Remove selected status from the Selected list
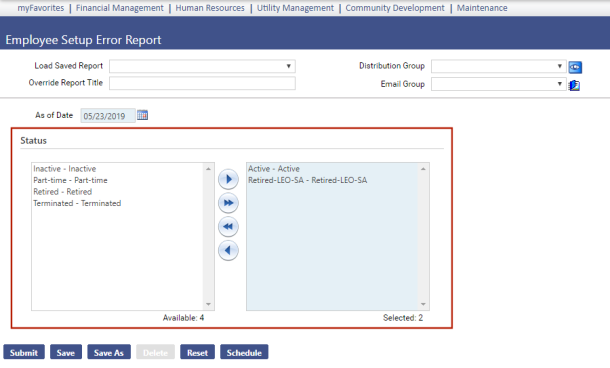 [x=228, y=250]
